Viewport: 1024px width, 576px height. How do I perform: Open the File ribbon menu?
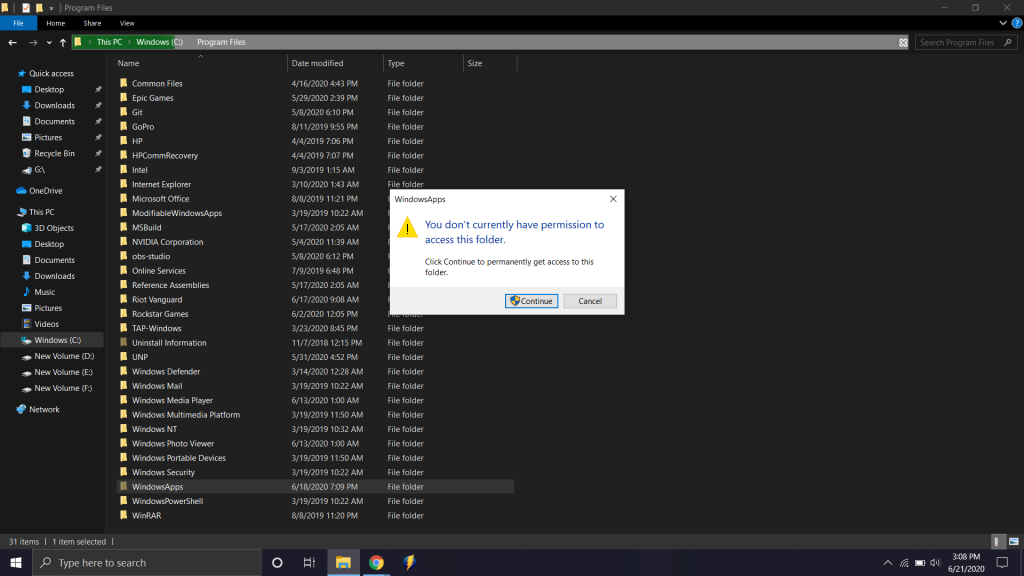point(18,23)
